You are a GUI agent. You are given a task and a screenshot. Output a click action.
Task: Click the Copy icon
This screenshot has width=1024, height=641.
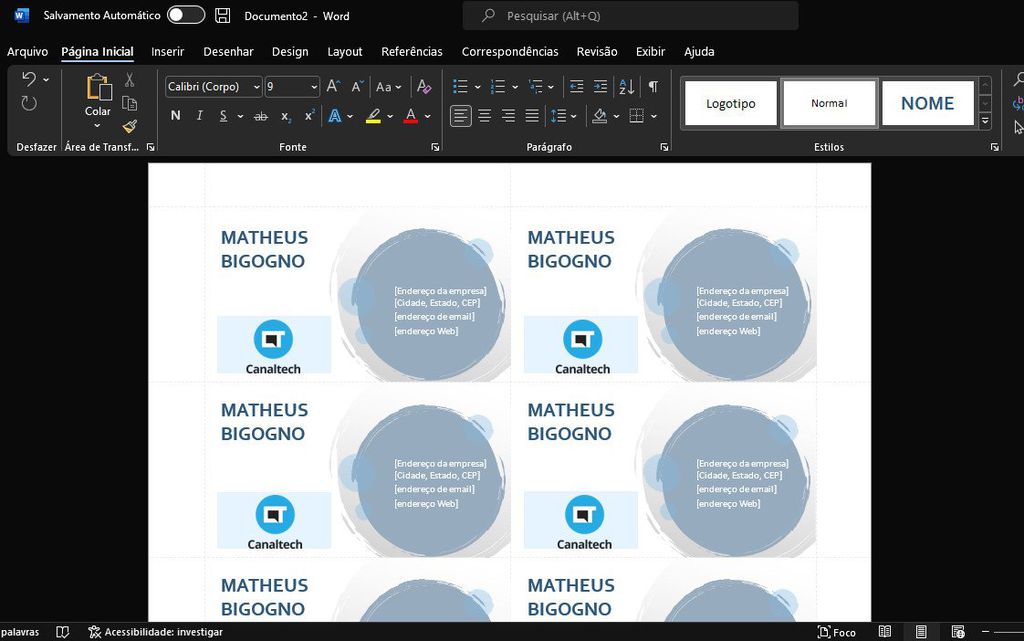[129, 103]
